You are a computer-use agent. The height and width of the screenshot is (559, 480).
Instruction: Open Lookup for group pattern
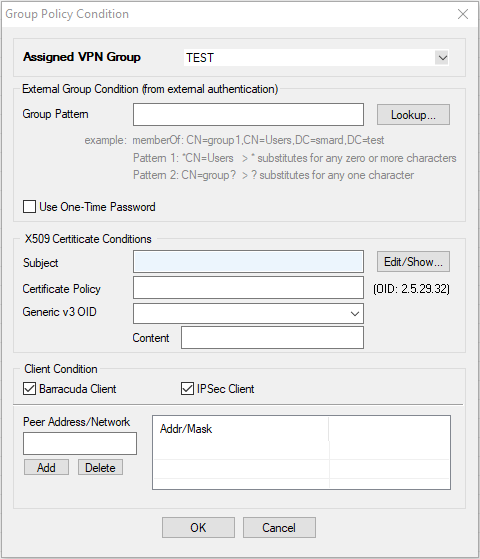pyautogui.click(x=413, y=115)
